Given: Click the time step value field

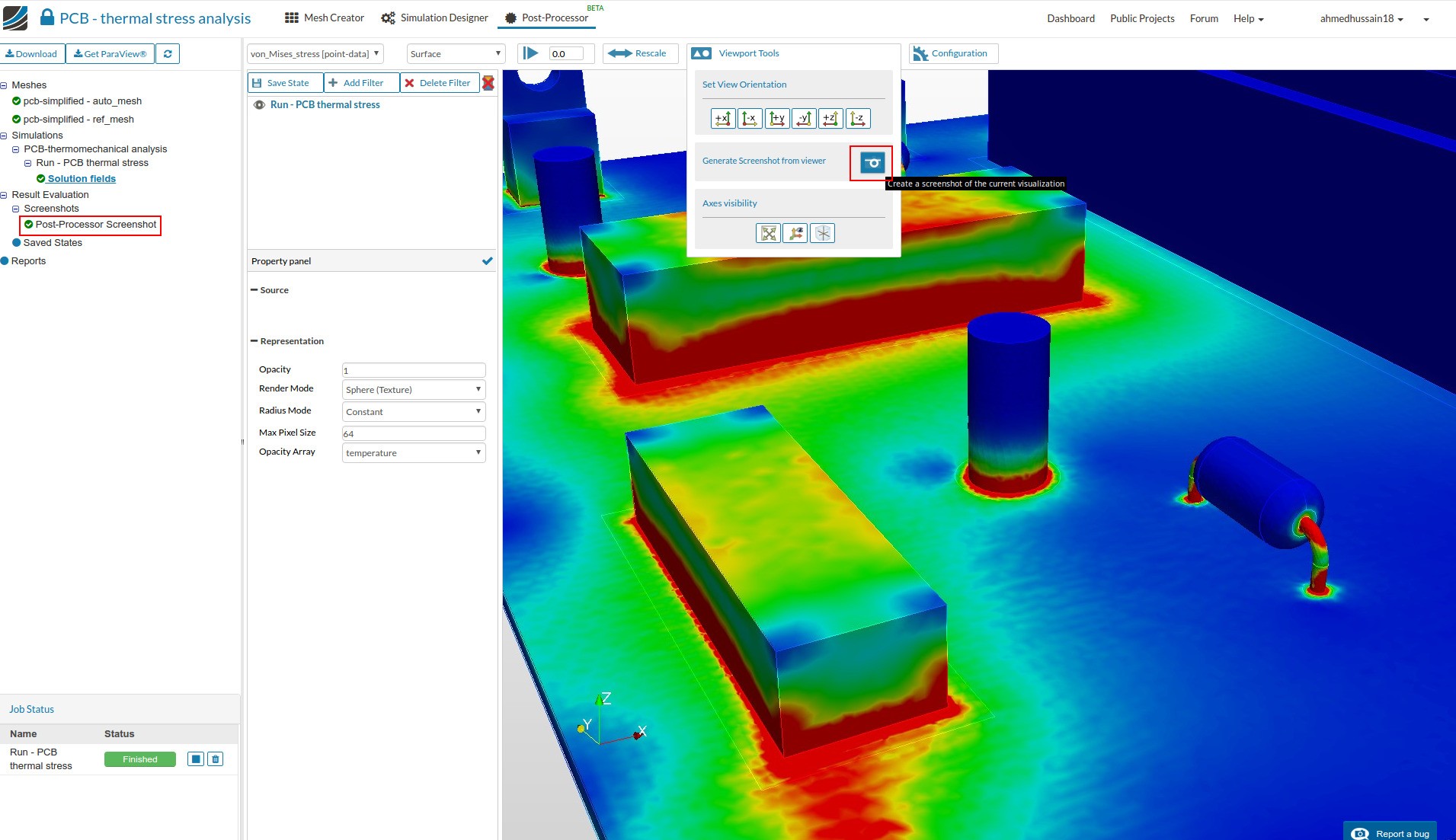Looking at the screenshot, I should [566, 53].
